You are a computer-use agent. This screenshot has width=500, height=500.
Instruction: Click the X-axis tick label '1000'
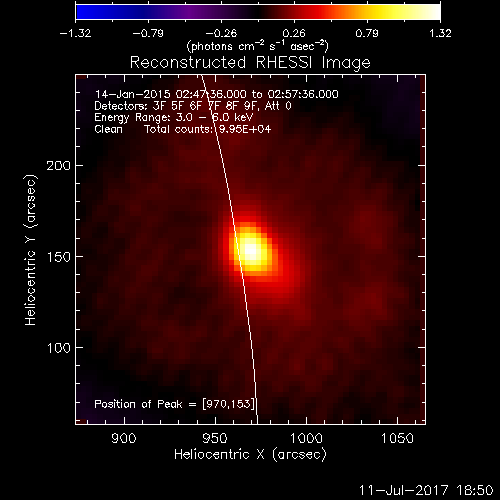(306, 438)
